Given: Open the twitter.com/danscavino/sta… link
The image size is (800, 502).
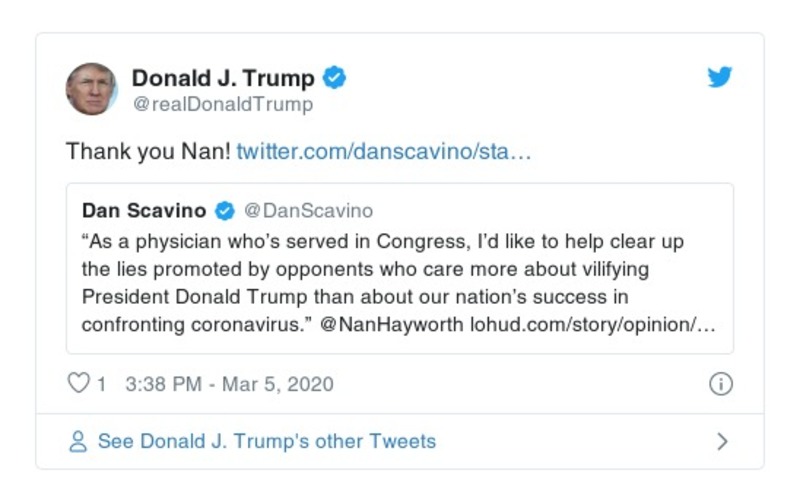Looking at the screenshot, I should tap(384, 152).
